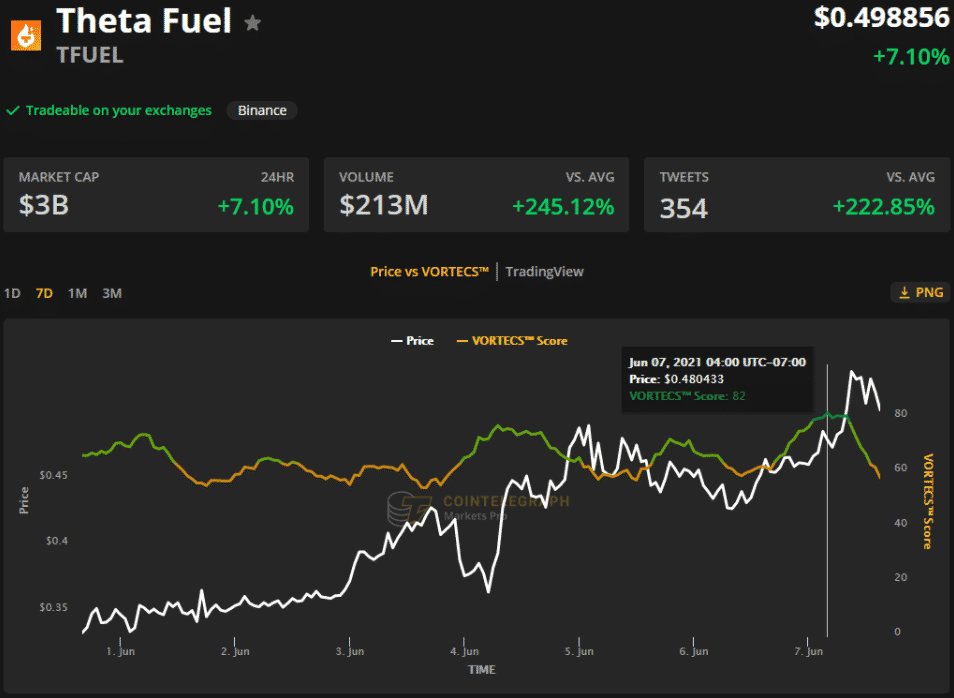Viewport: 954px width, 698px height.
Task: Click the star icon beside Theta Fuel
Action: [x=252, y=22]
